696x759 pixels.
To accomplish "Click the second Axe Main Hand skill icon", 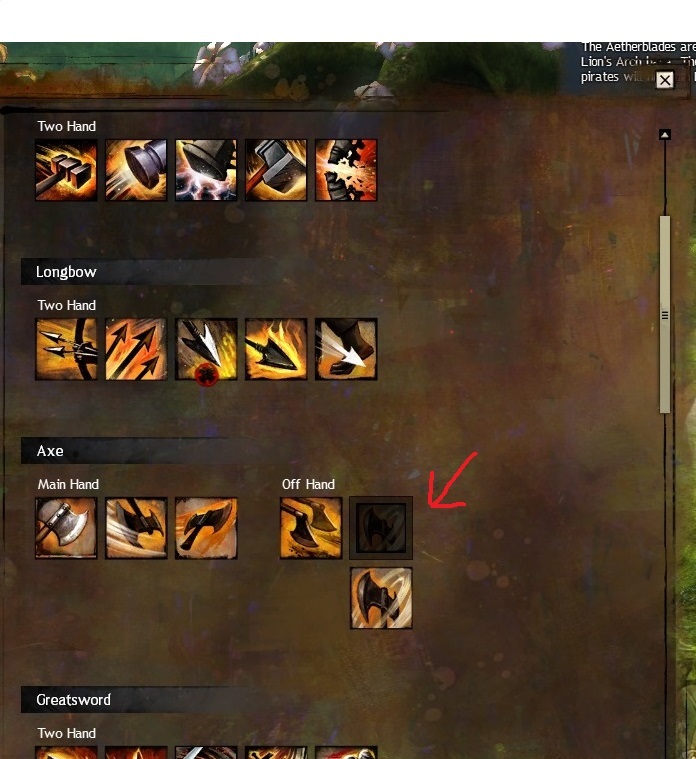I will (136, 528).
